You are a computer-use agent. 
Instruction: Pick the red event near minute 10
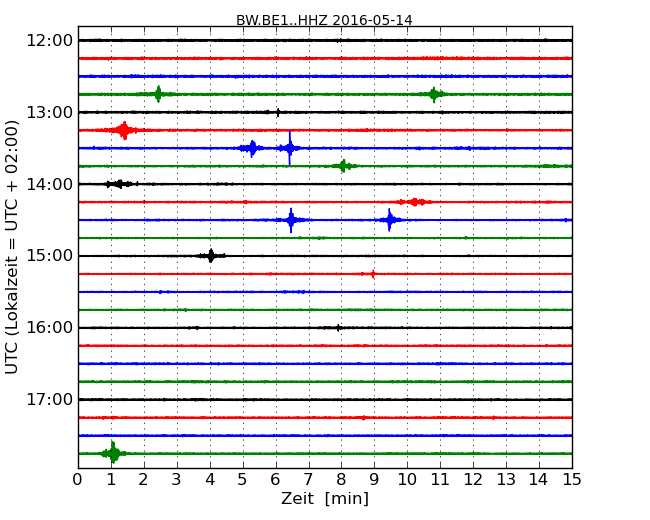click(x=415, y=202)
